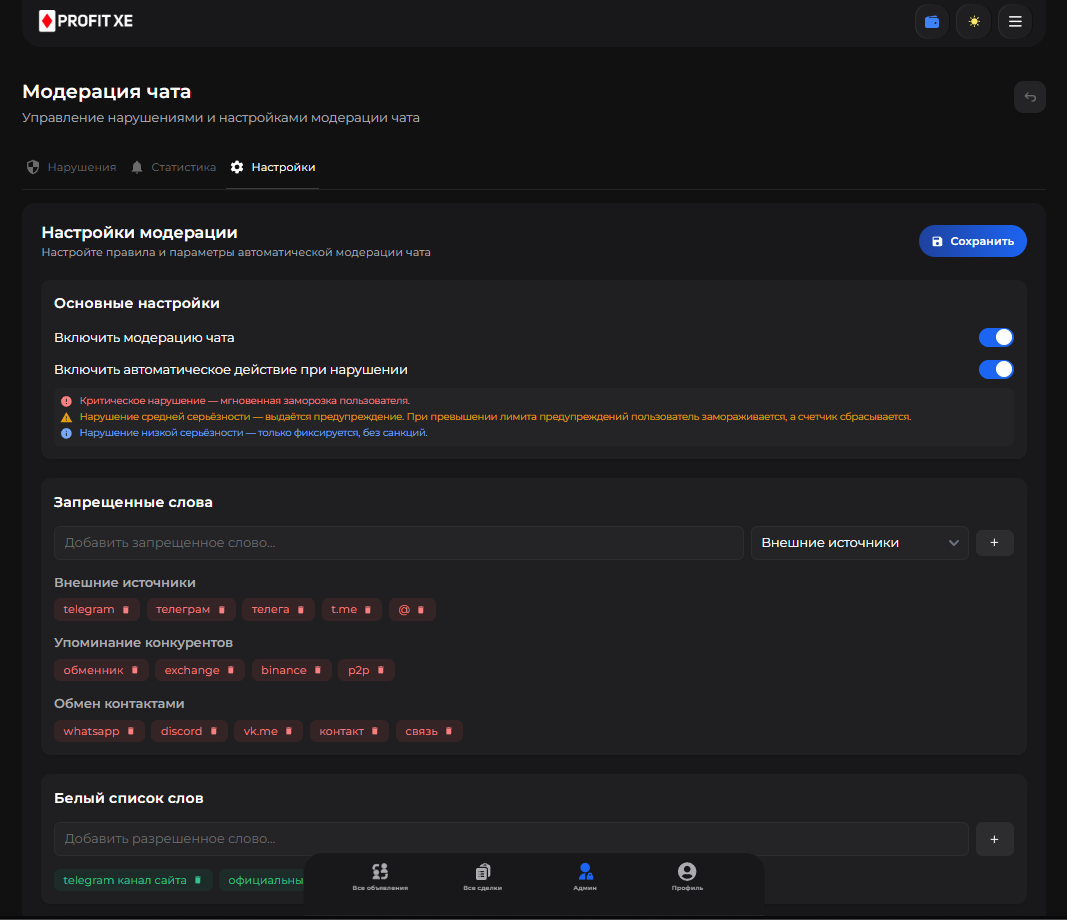
Task: Toggle automatic action on violation switch
Action: (x=996, y=369)
